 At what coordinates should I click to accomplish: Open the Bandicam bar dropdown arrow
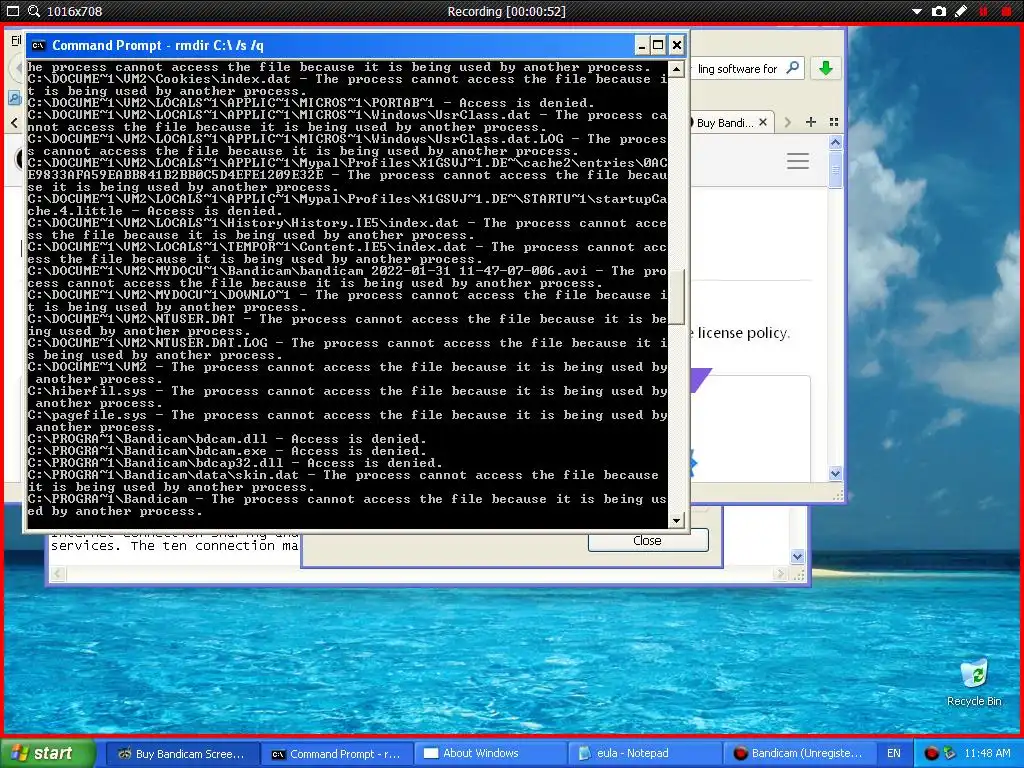pos(917,11)
